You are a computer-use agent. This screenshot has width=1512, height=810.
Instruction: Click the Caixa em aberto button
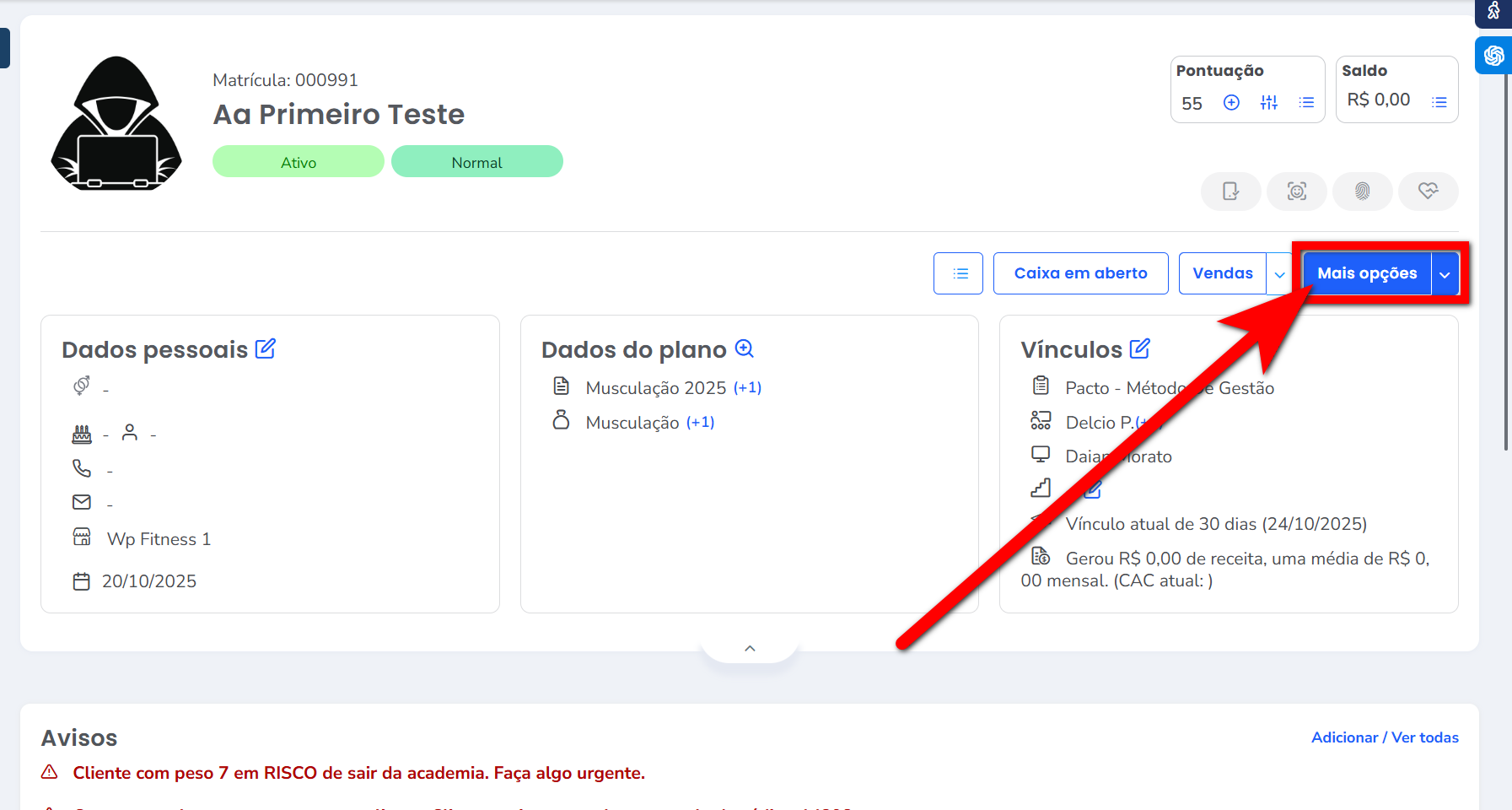pos(1080,273)
